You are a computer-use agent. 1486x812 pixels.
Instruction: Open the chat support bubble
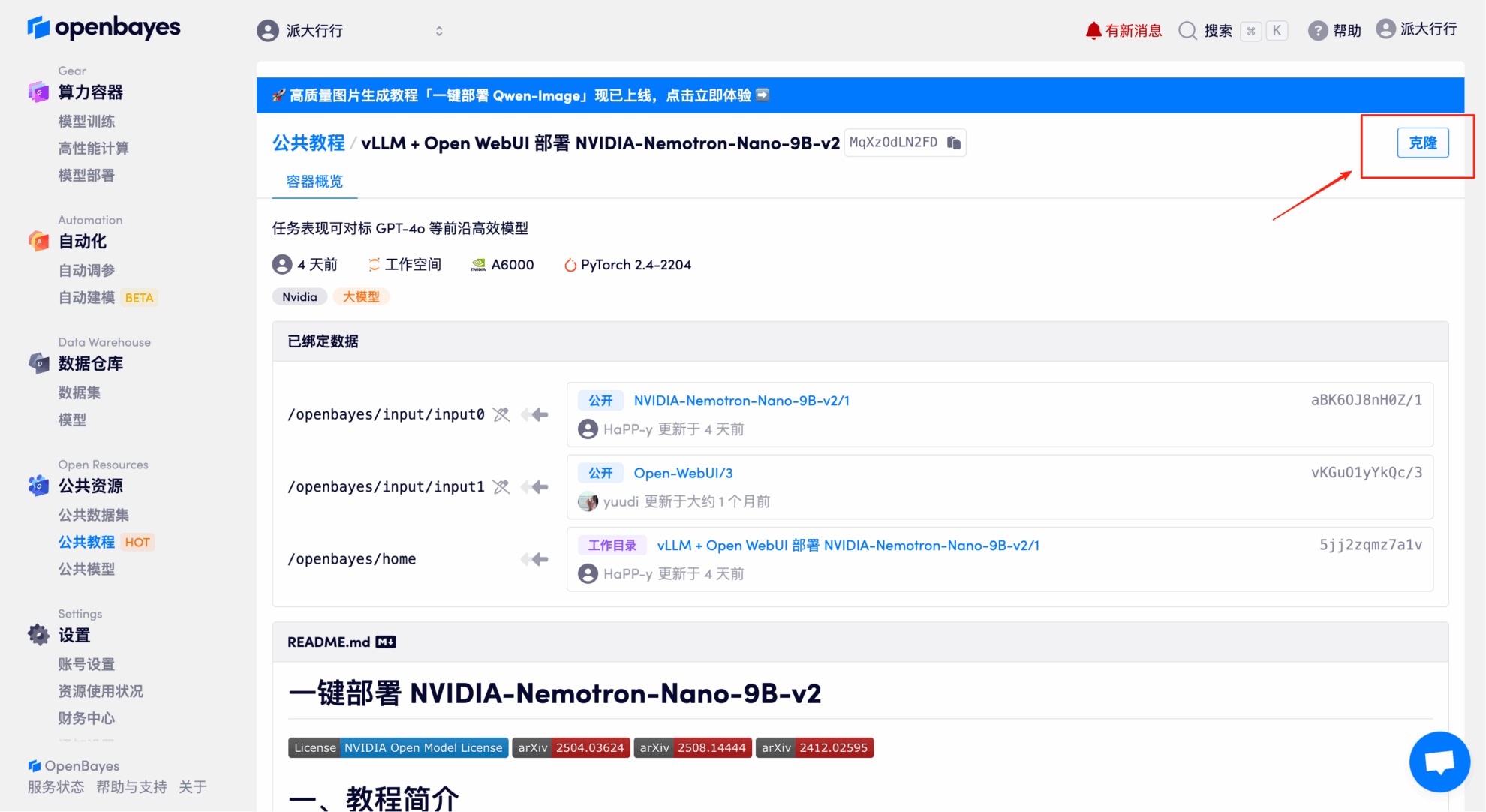tap(1439, 762)
